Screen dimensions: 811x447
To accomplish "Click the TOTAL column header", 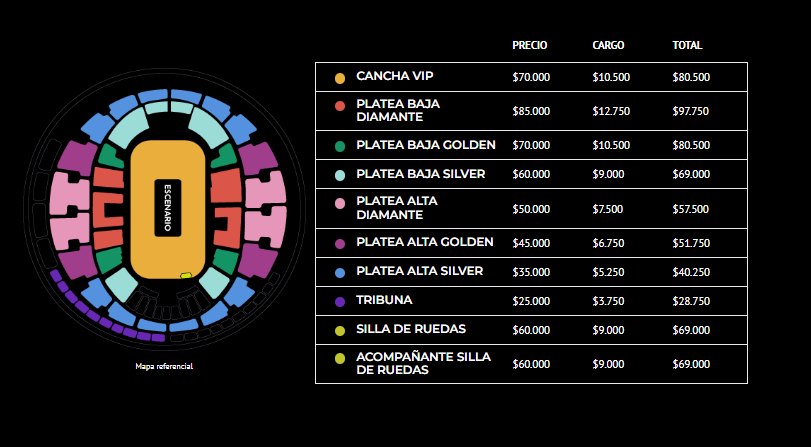I will [687, 46].
